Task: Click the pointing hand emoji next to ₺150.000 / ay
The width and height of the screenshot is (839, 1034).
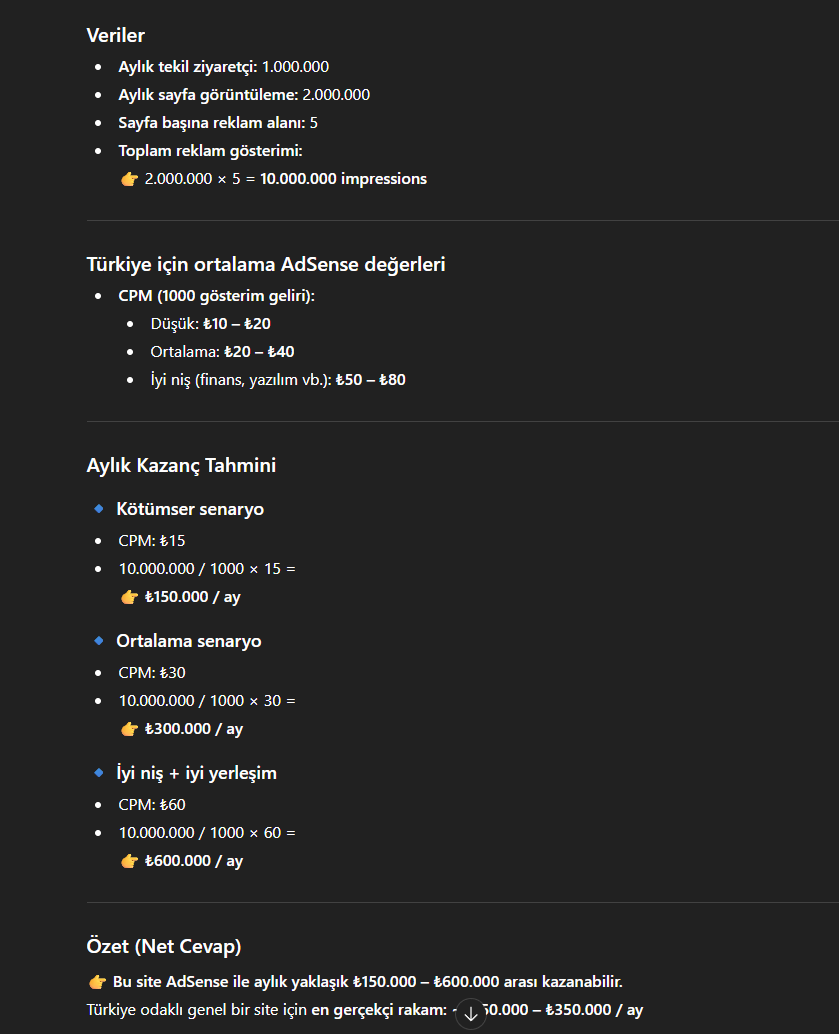Action: 129,597
